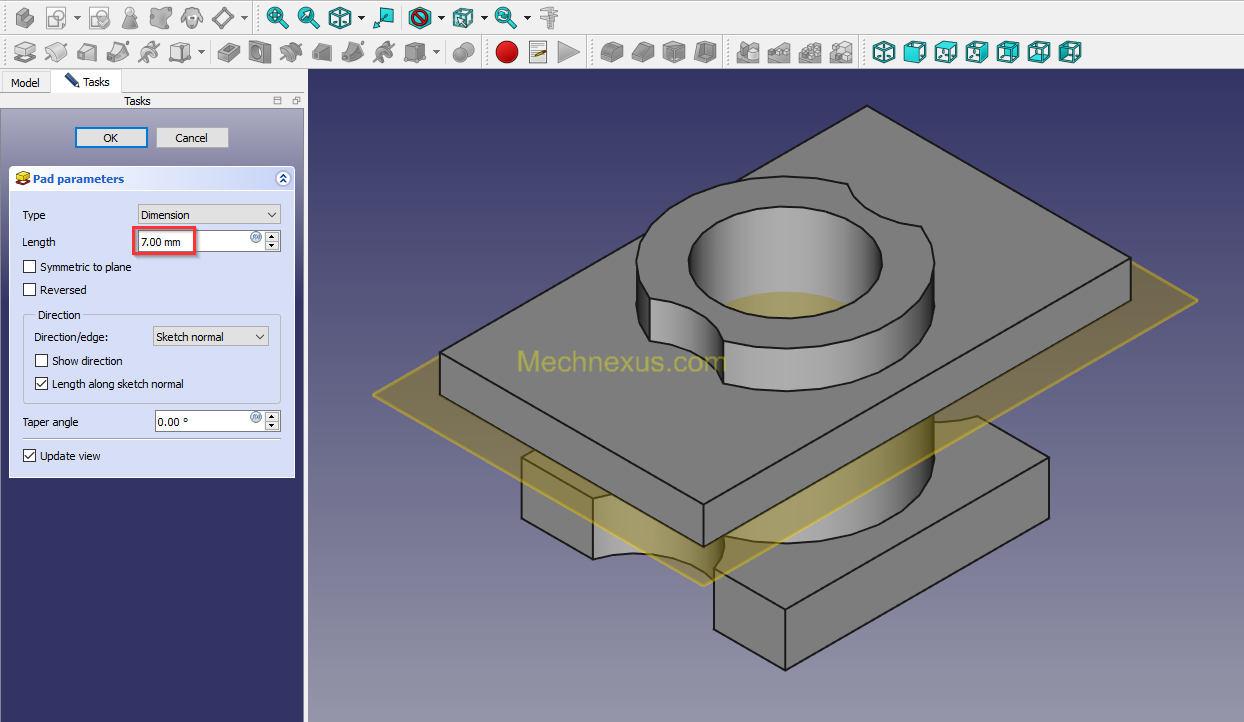Switch to Top view cube
1244x722 pixels.
click(946, 51)
